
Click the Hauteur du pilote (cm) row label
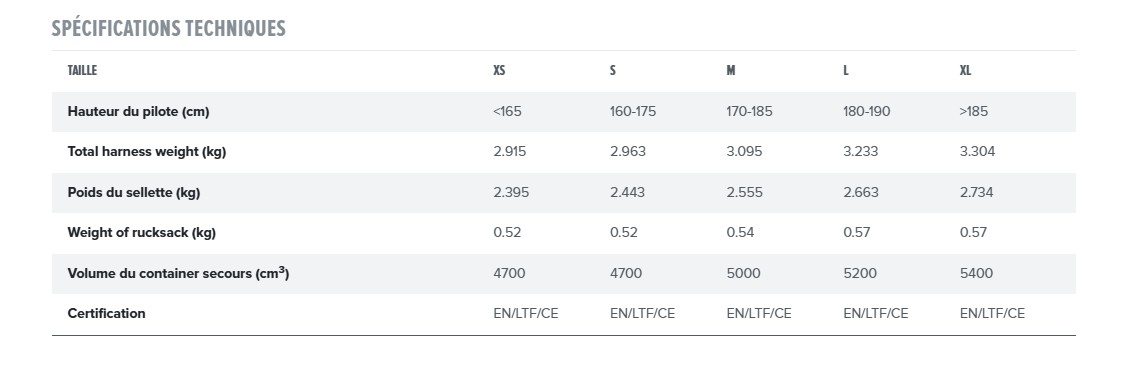pos(138,111)
